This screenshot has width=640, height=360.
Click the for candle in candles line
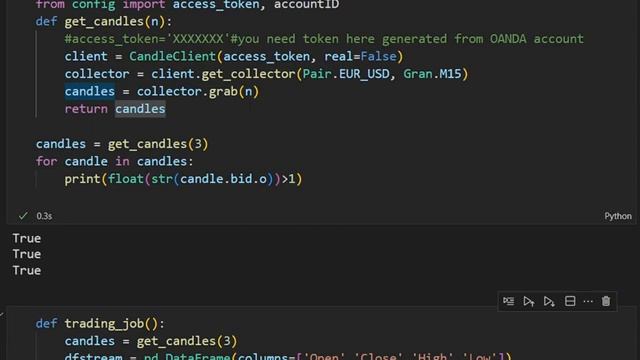coord(114,162)
